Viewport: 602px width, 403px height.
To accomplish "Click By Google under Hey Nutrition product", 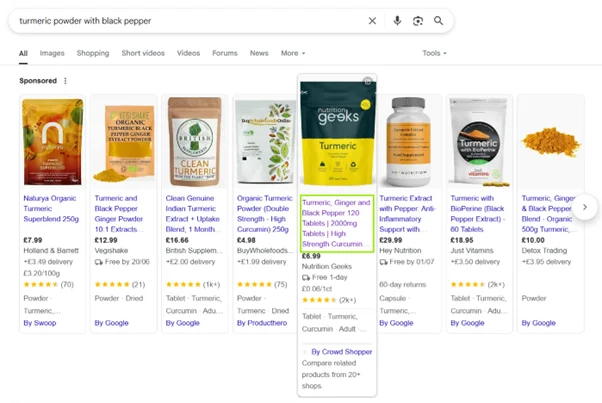I will coord(396,323).
